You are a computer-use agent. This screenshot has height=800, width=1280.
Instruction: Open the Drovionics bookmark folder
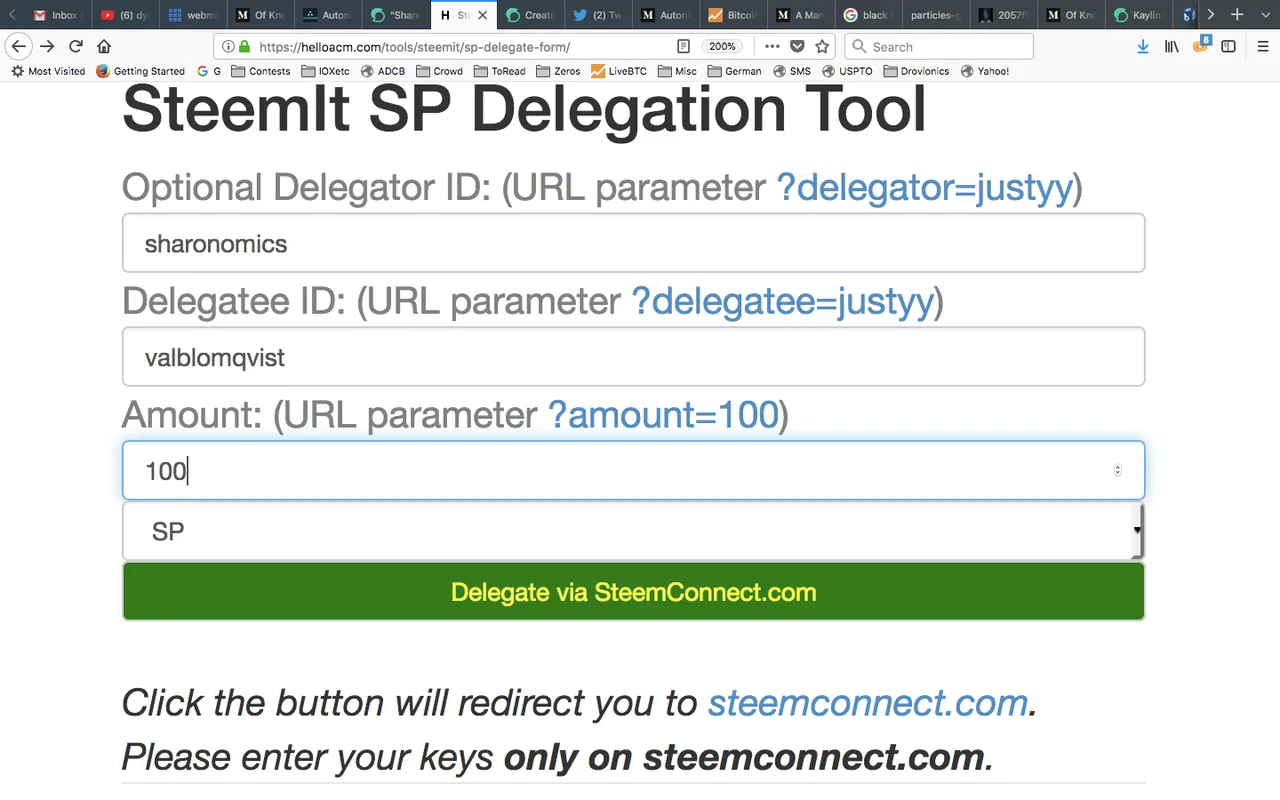coord(917,71)
